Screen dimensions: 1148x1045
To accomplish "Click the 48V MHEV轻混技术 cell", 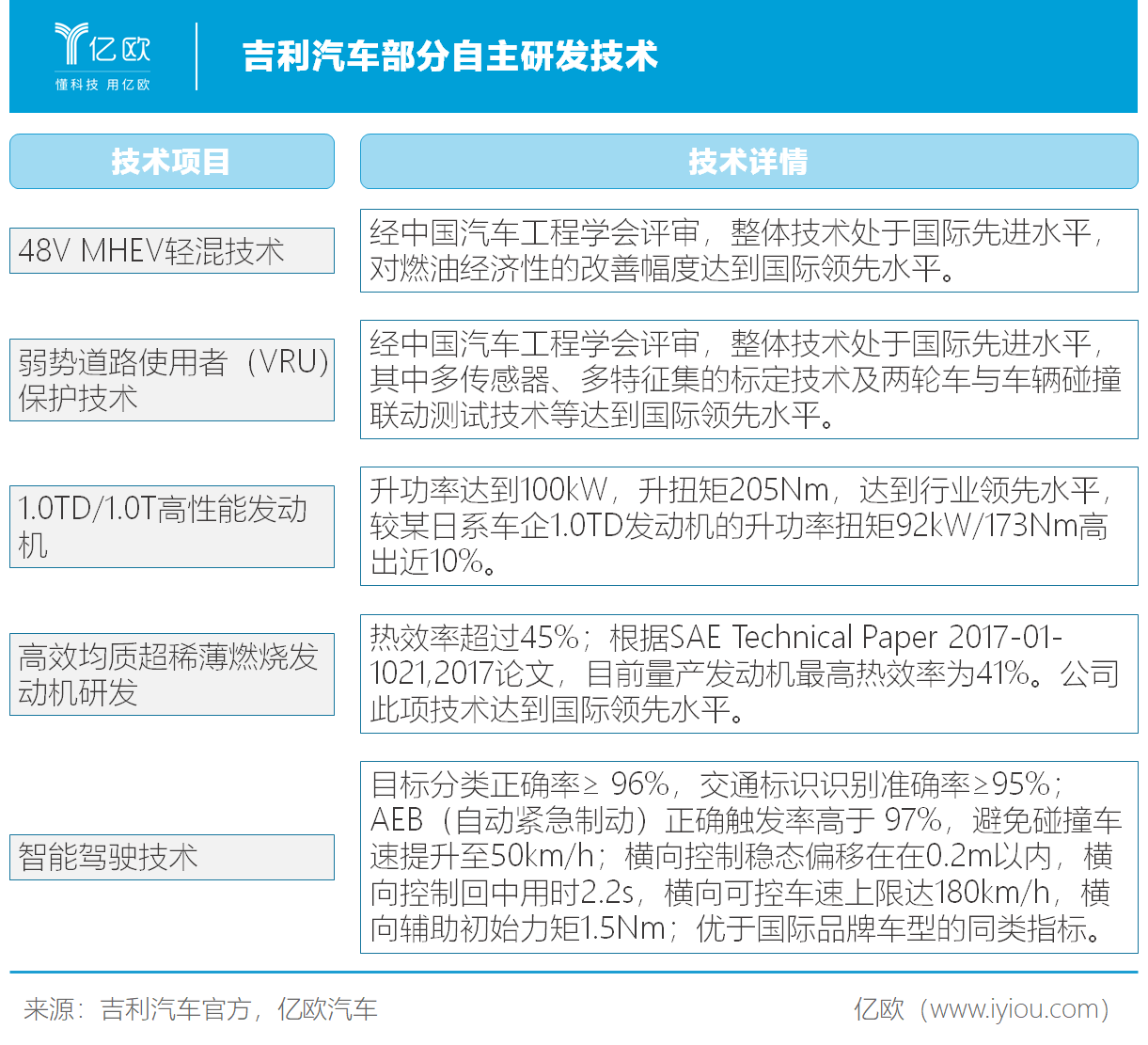I will pyautogui.click(x=171, y=250).
